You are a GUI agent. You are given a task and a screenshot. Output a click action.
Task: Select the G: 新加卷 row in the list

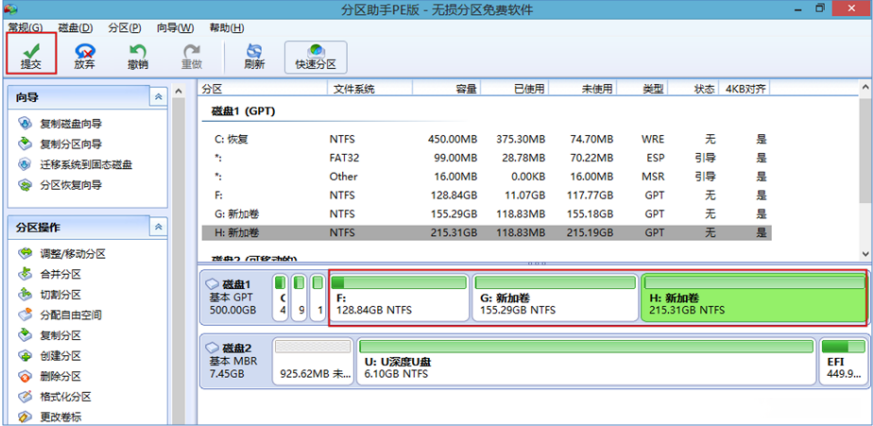[487, 214]
